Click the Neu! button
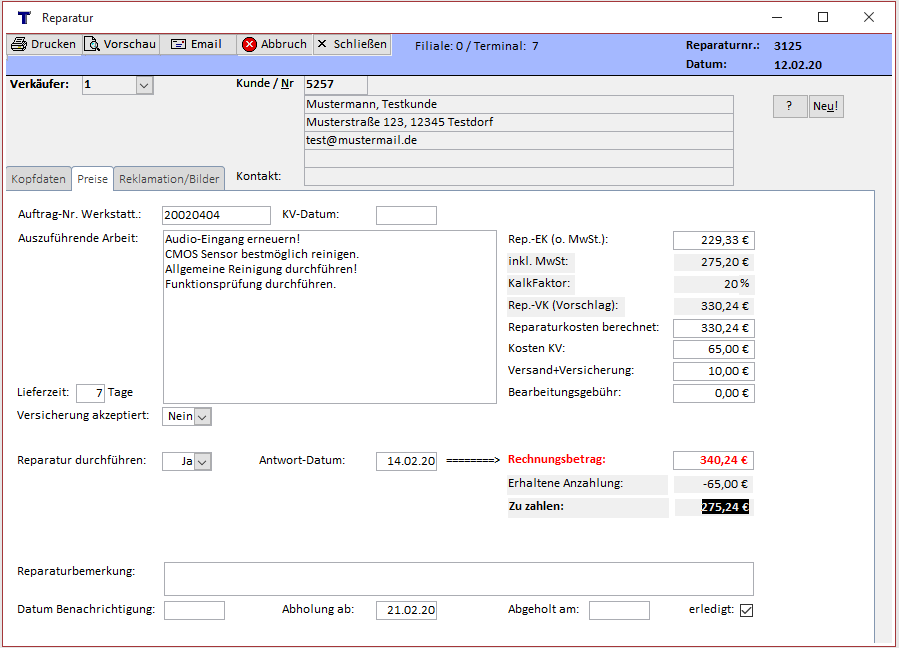 pos(826,106)
